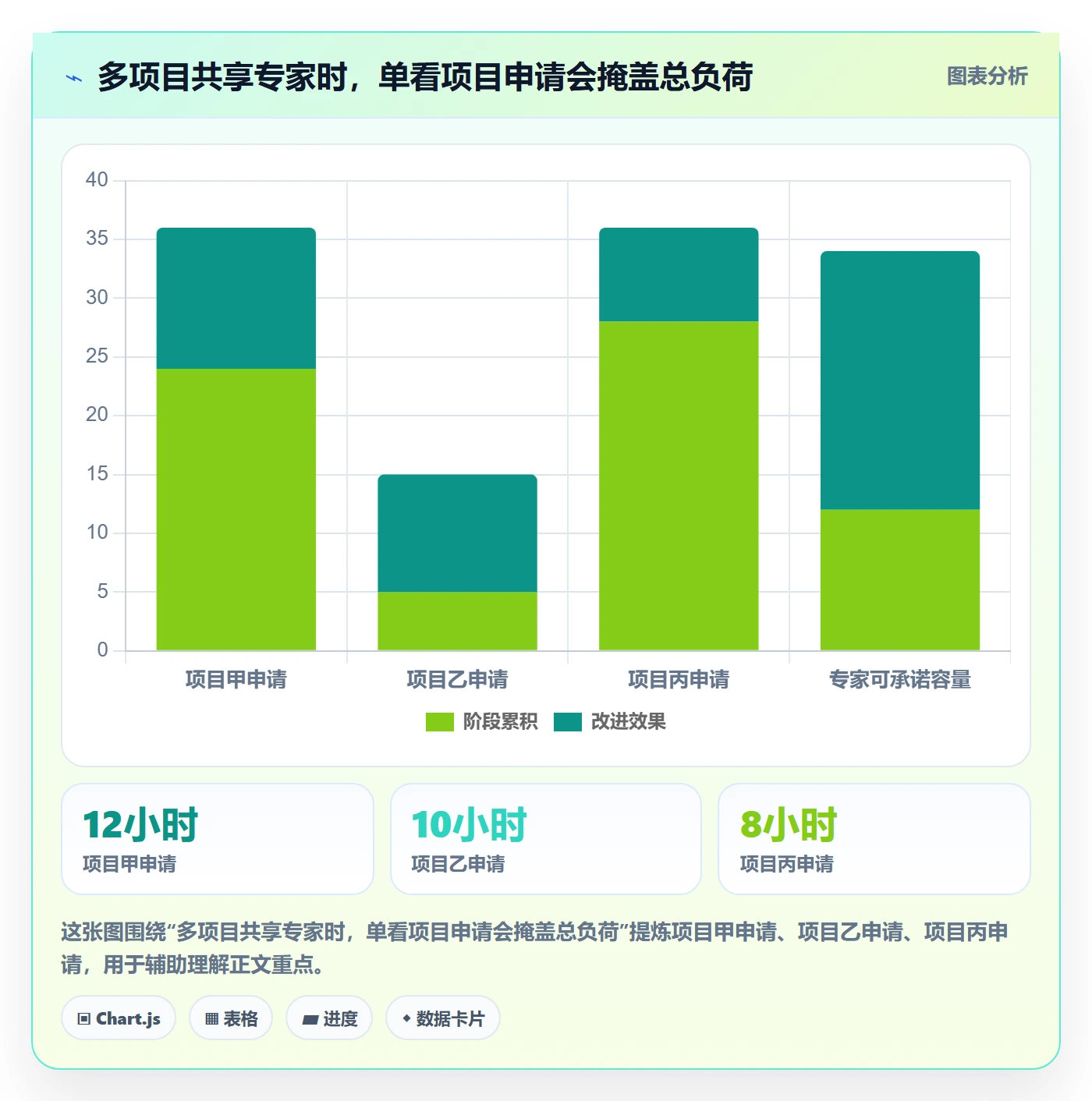Click the teal segment of 项目甲申请 bar
The image size is (1092, 1101).
tap(236, 299)
